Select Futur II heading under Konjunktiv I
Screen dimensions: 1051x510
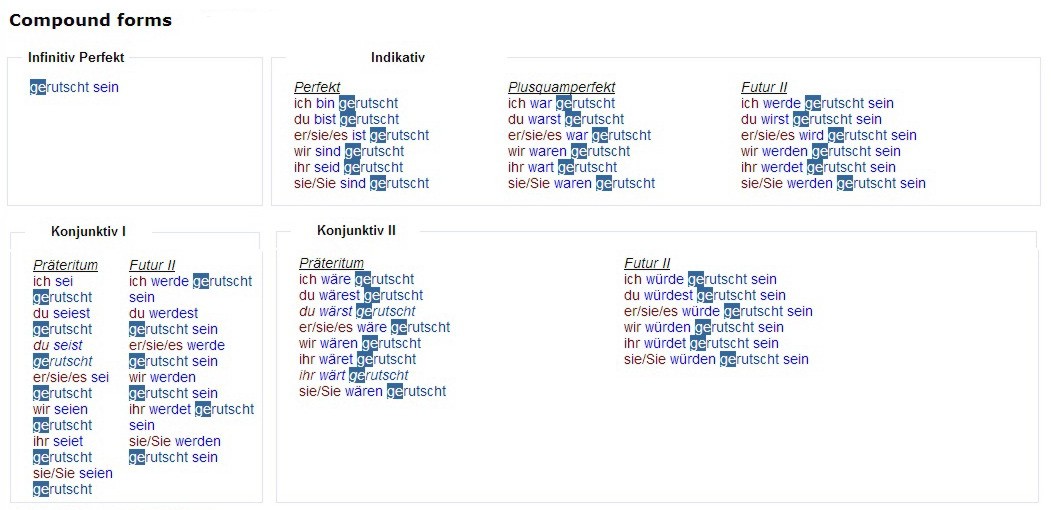[152, 265]
